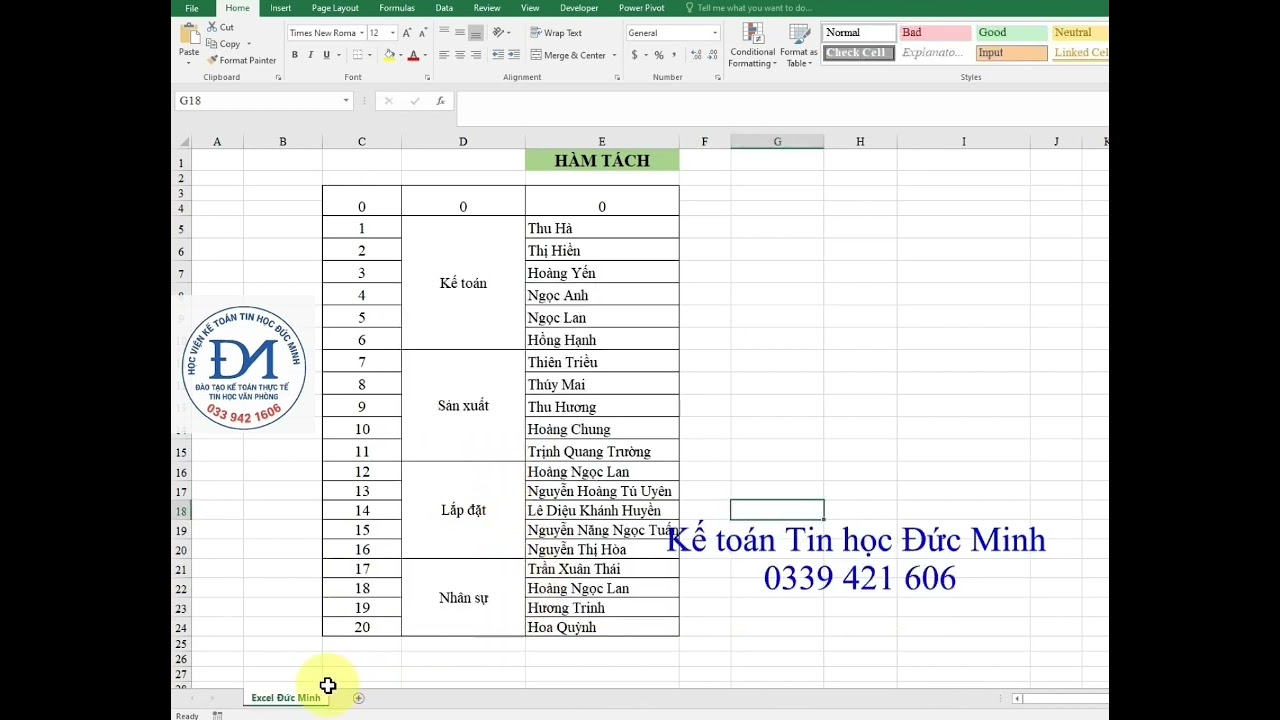
Task: Middle align cell content
Action: coord(460,33)
